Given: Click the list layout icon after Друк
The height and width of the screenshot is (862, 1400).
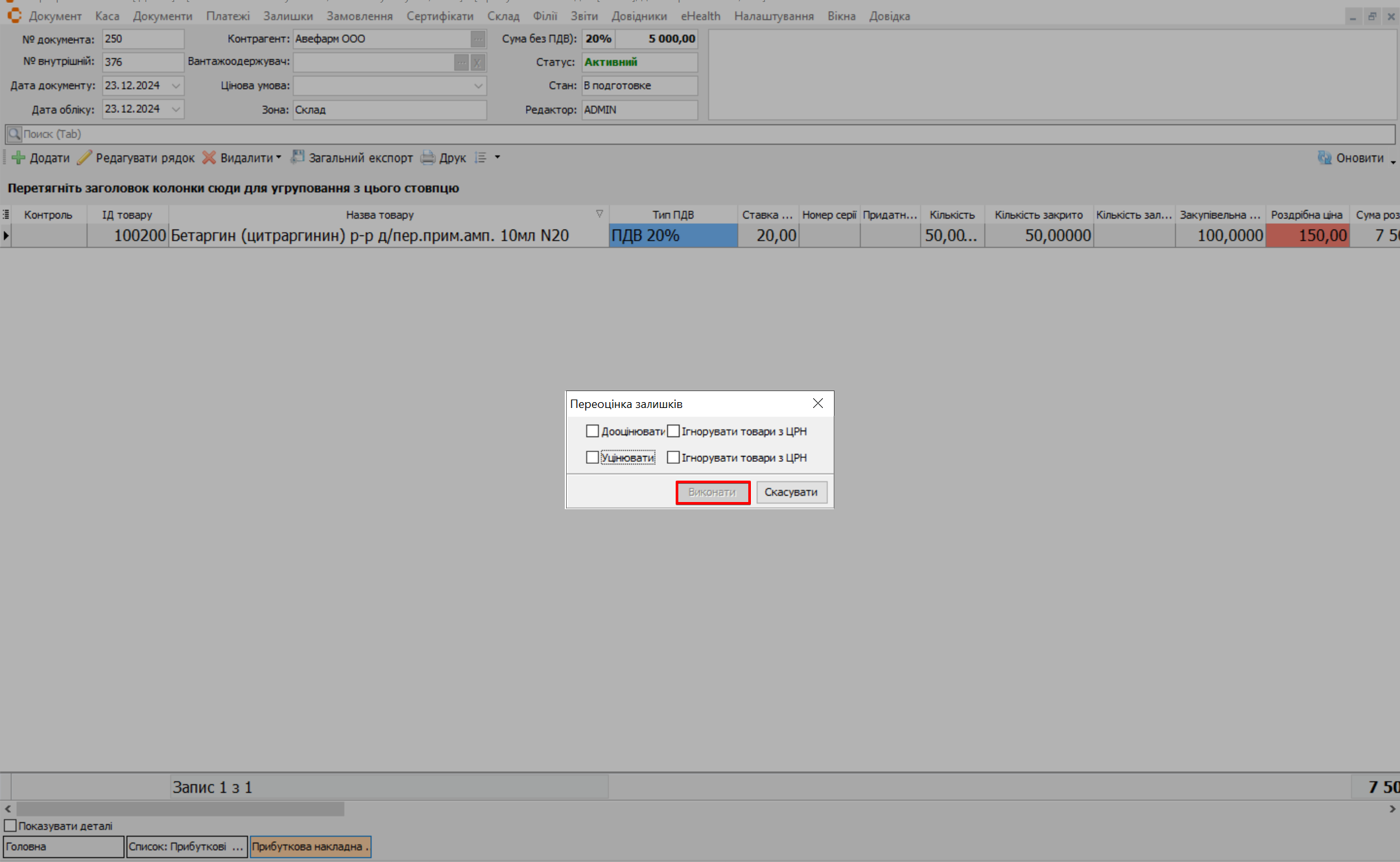Looking at the screenshot, I should coord(481,158).
